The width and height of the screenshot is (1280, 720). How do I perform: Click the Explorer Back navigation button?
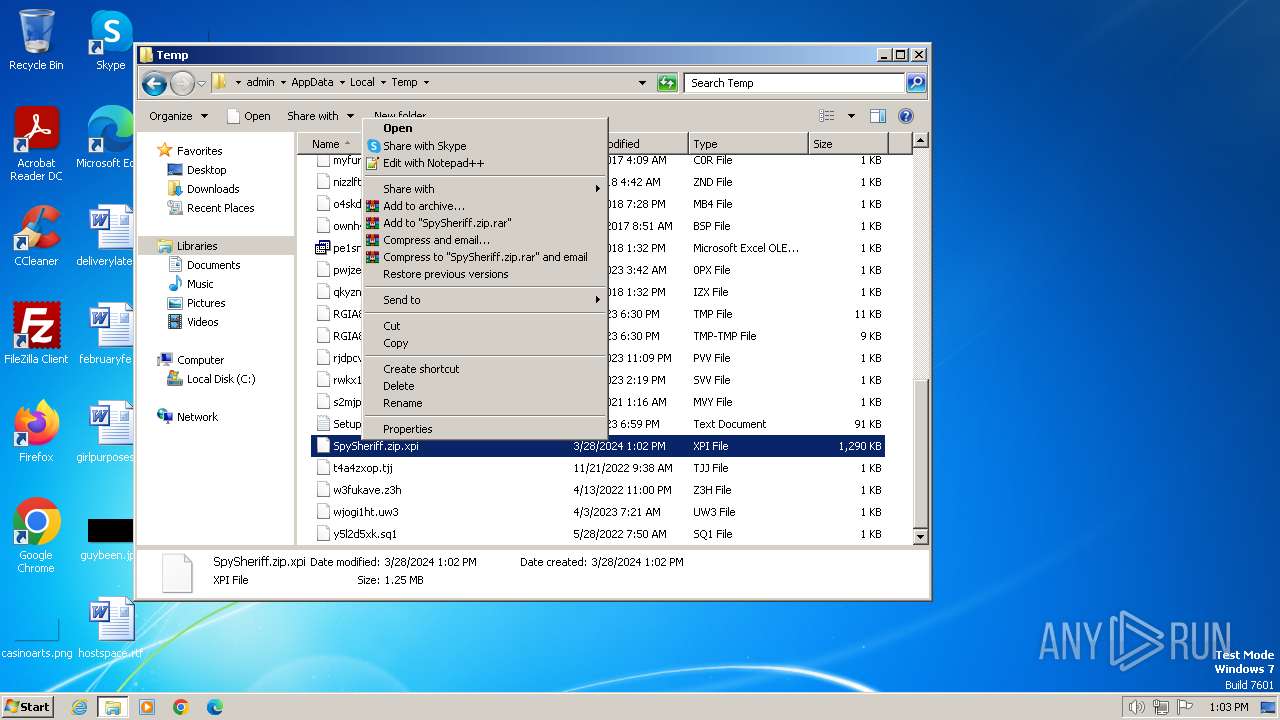coord(154,83)
